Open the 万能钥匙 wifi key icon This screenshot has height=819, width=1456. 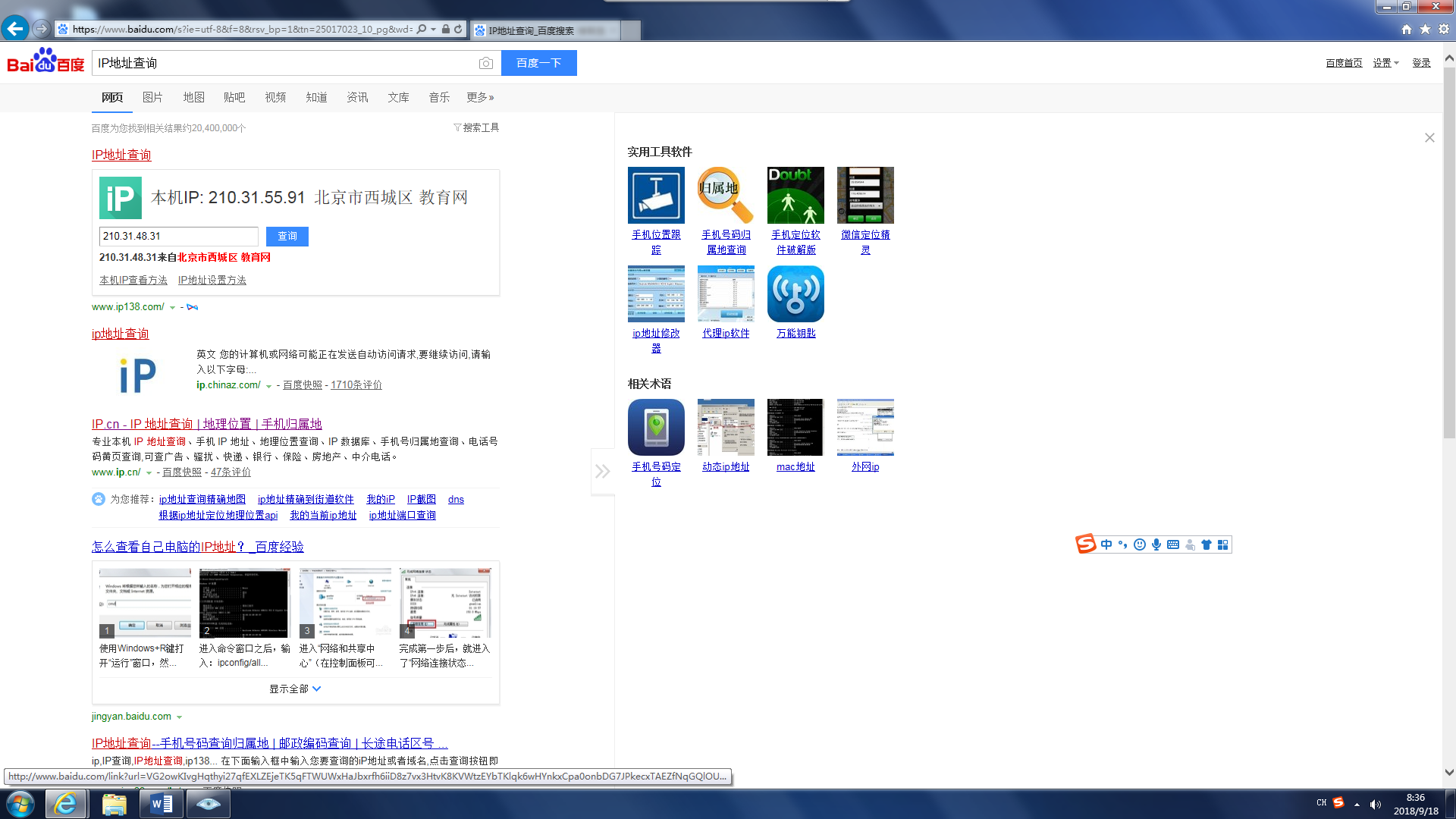click(795, 293)
